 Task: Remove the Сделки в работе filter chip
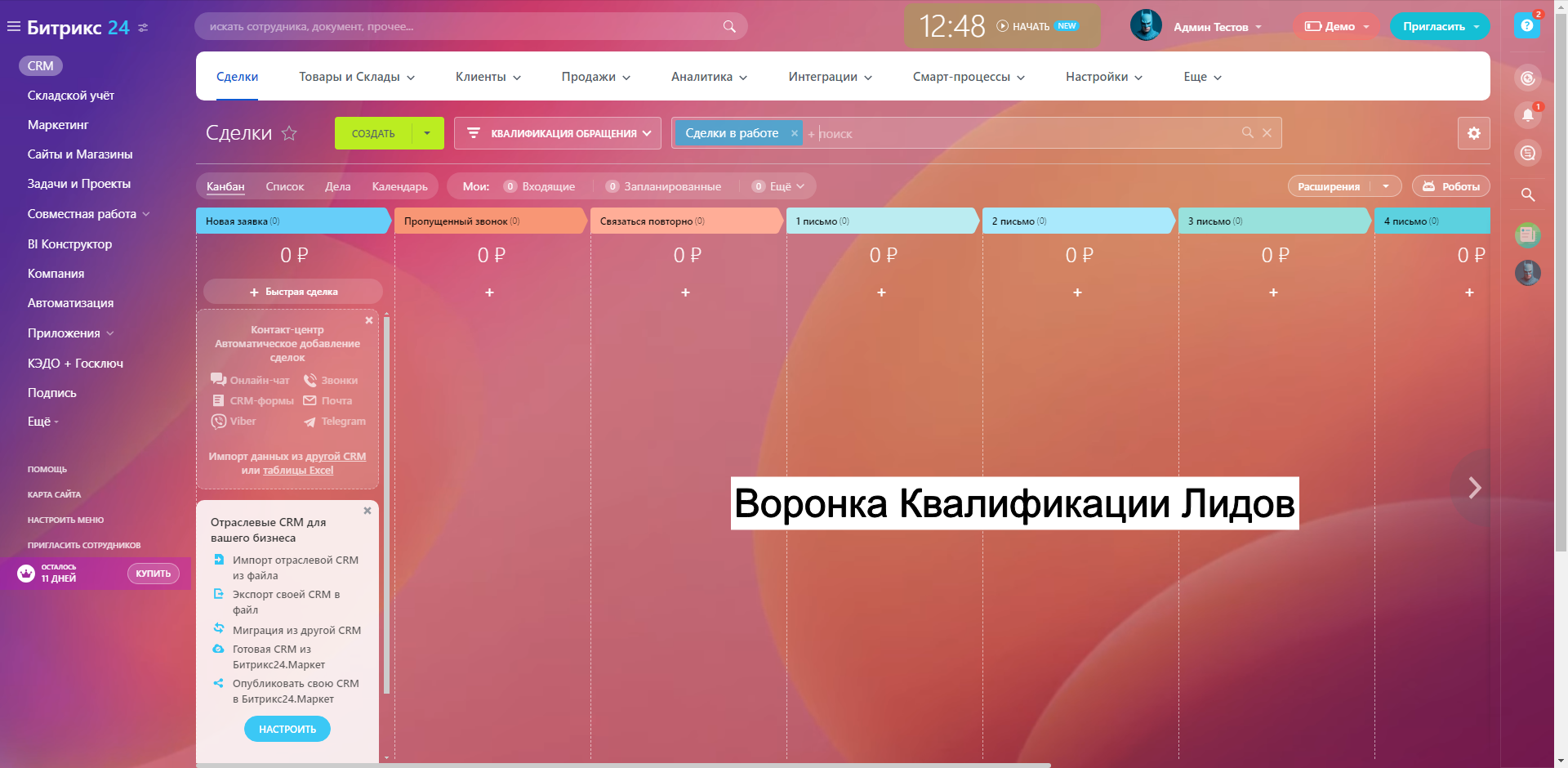[794, 133]
